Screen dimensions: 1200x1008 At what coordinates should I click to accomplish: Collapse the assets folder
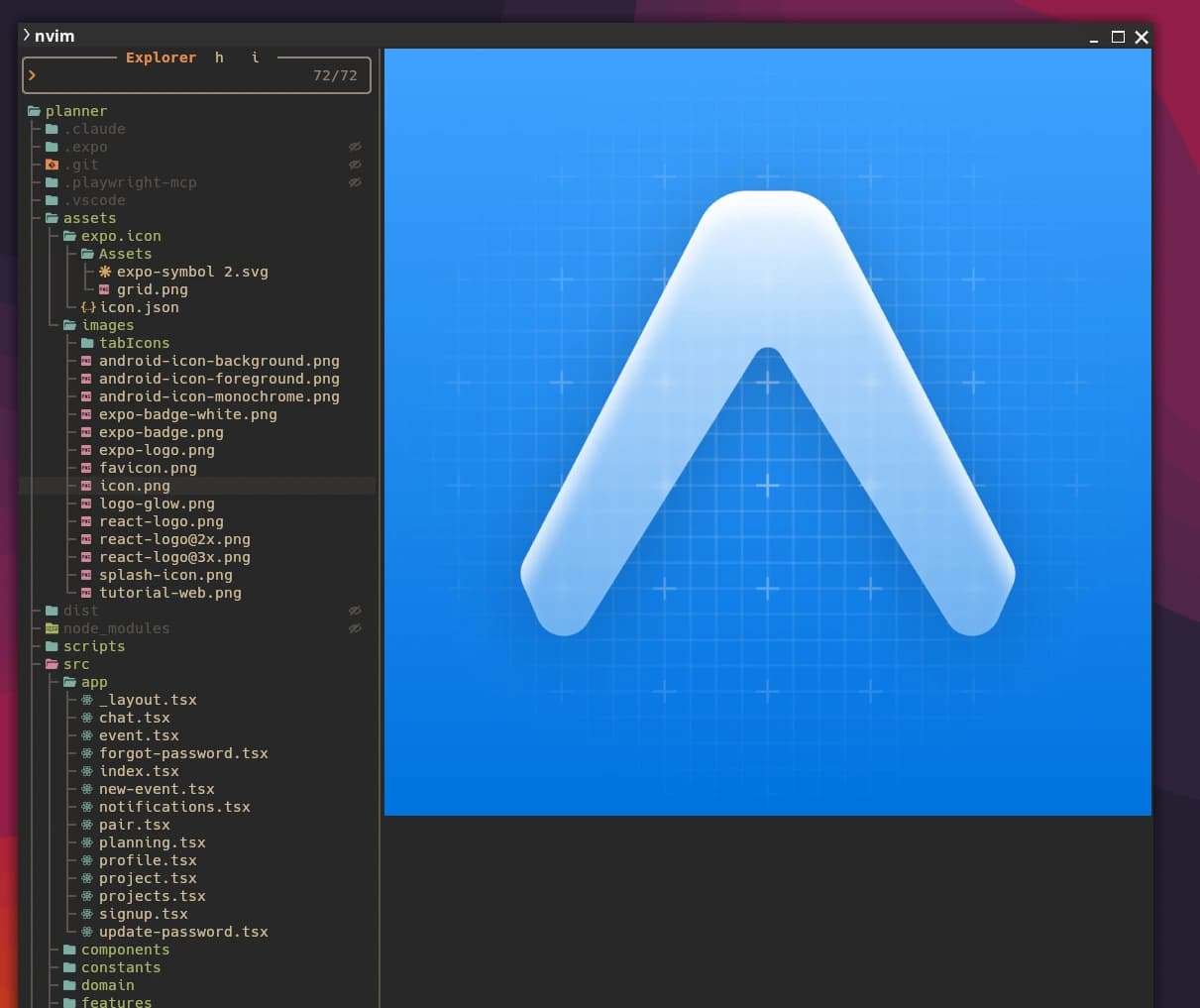click(52, 218)
